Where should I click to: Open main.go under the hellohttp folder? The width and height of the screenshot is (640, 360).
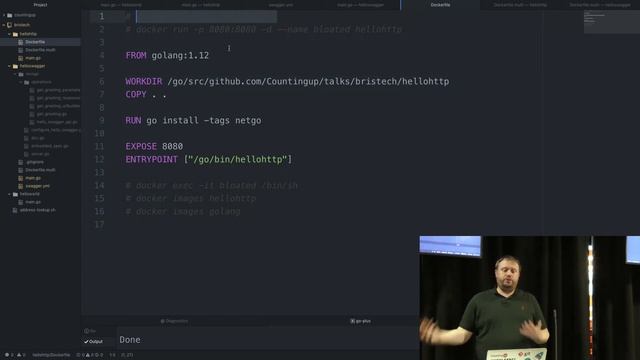click(33, 58)
